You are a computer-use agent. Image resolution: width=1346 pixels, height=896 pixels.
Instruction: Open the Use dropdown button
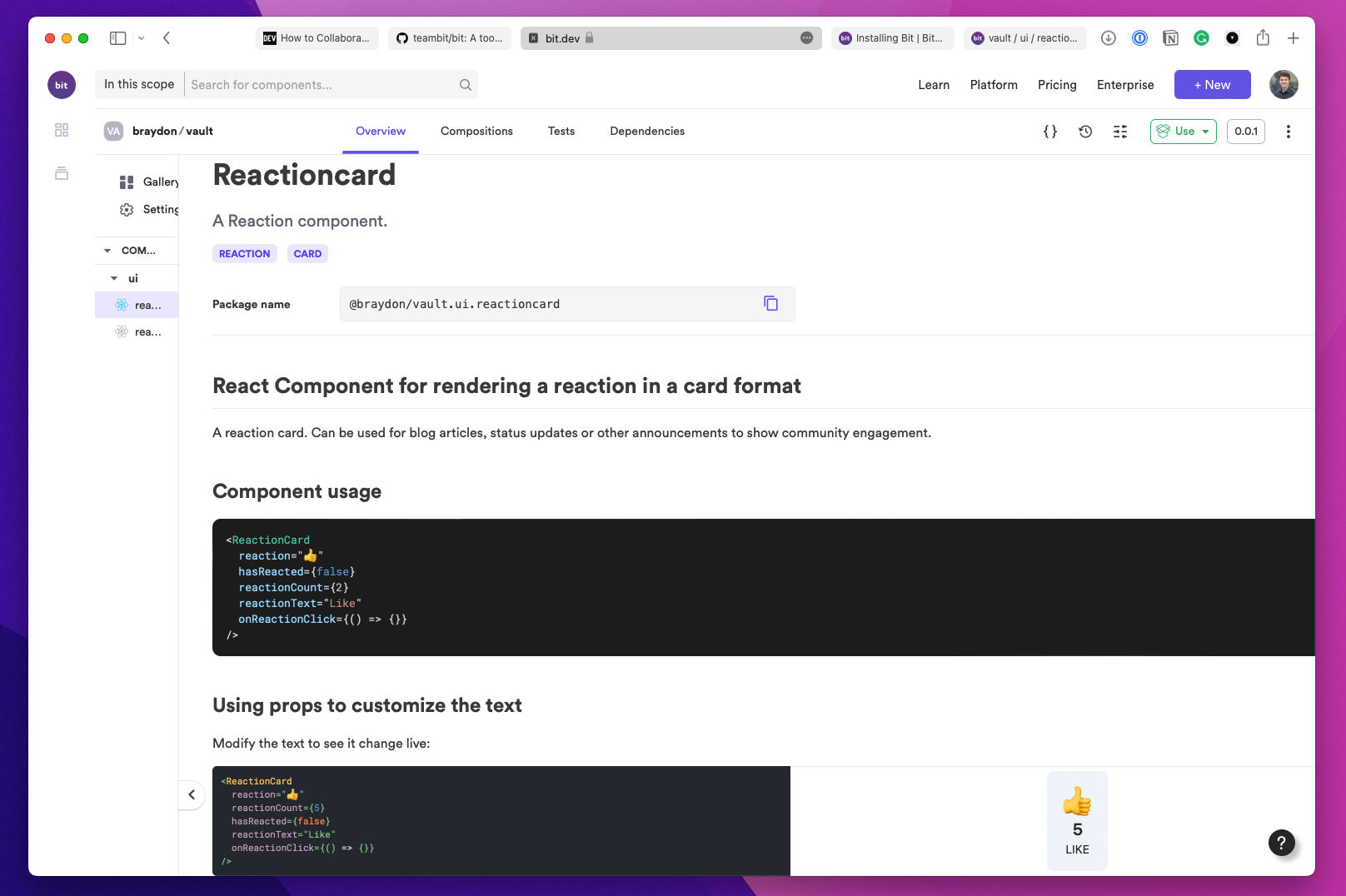[x=1184, y=132]
